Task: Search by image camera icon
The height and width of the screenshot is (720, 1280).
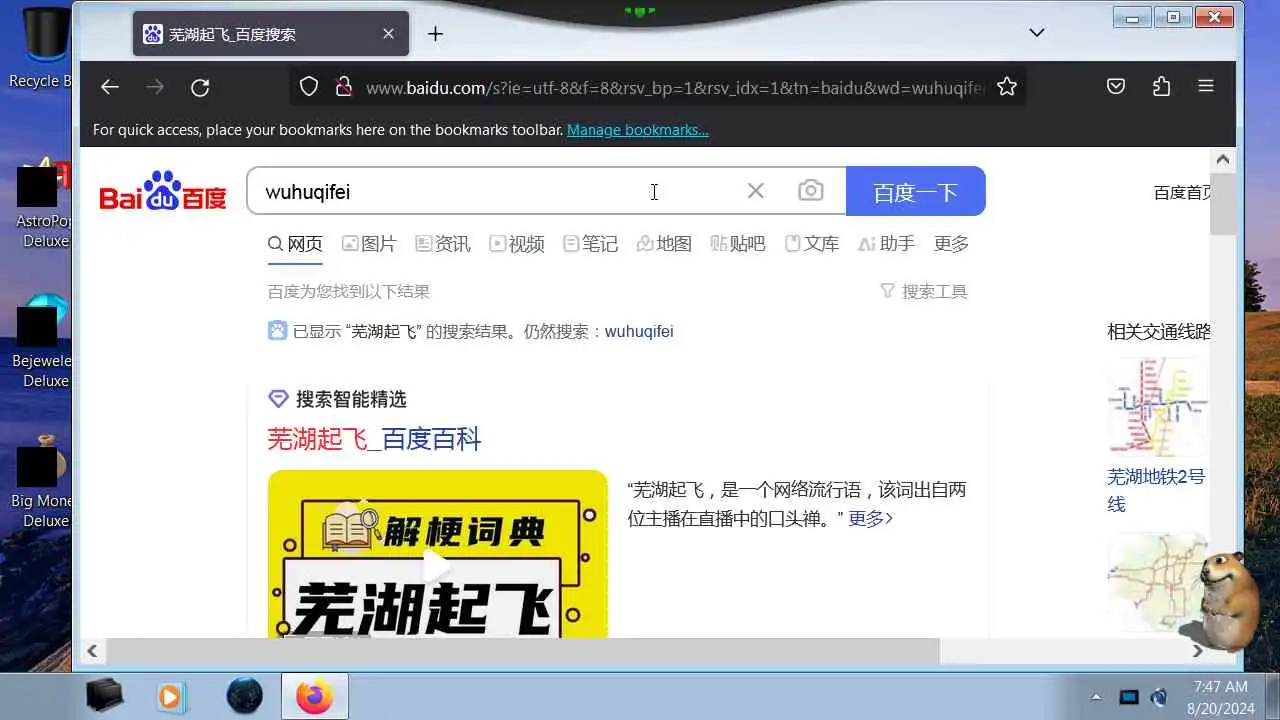Action: click(811, 191)
